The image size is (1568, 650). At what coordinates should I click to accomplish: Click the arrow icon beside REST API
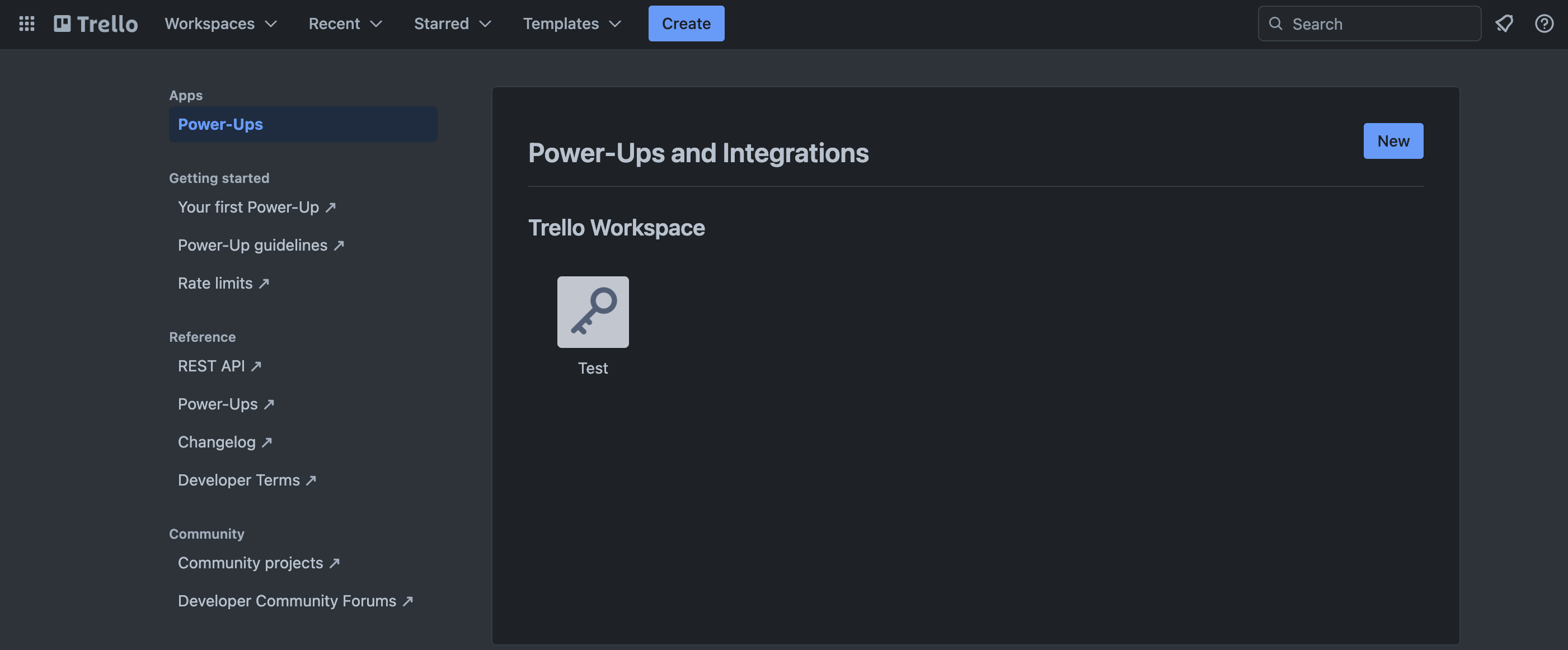point(256,366)
